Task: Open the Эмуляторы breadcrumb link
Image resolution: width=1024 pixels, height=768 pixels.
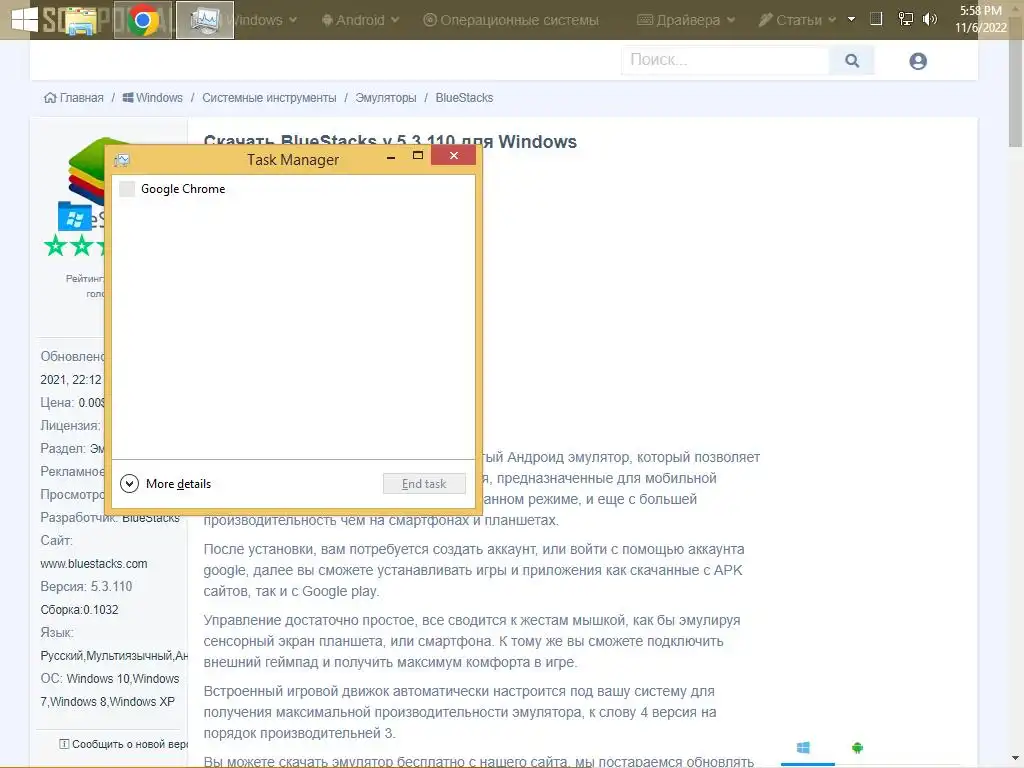Action: [386, 98]
